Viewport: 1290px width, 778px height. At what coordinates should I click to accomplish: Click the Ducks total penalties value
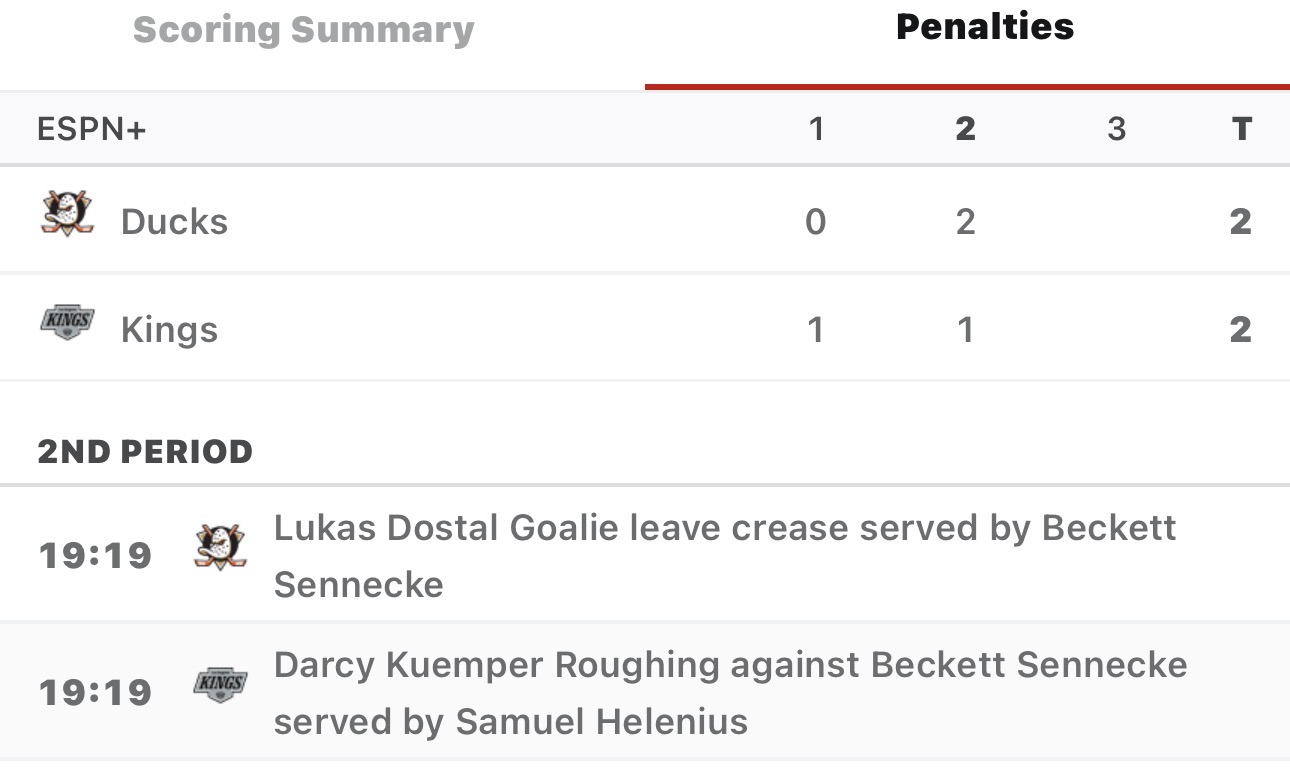coord(1240,221)
